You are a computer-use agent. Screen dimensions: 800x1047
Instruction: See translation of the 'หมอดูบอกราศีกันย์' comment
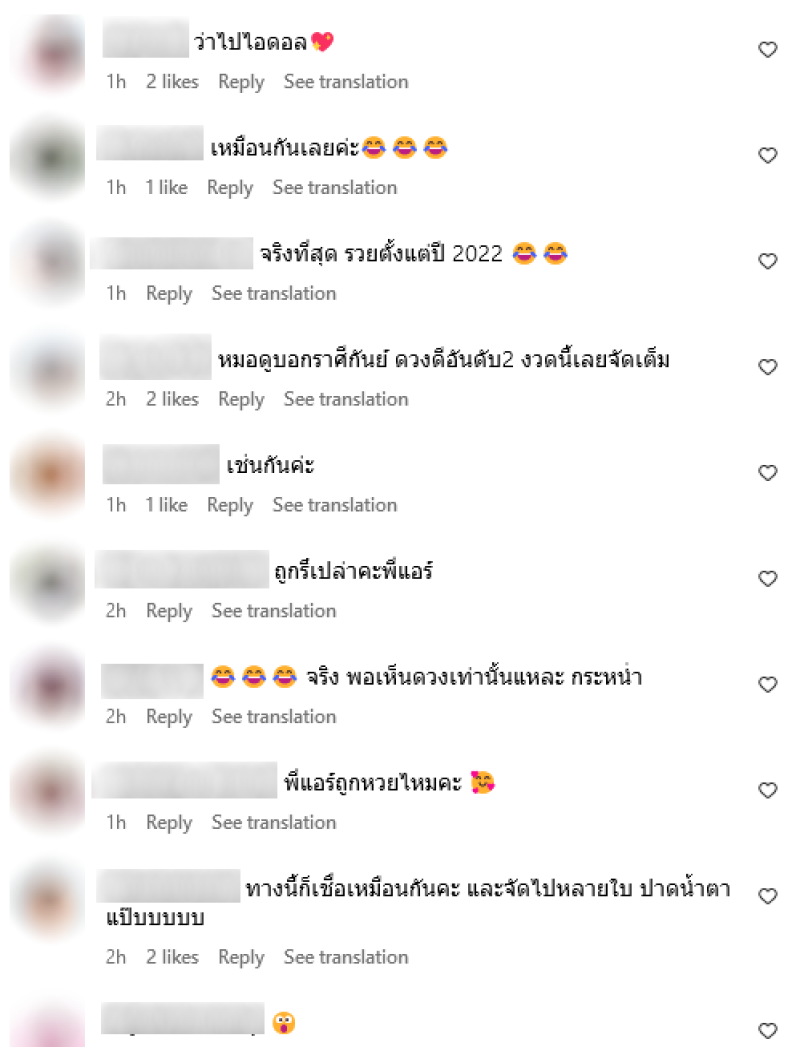click(x=346, y=399)
